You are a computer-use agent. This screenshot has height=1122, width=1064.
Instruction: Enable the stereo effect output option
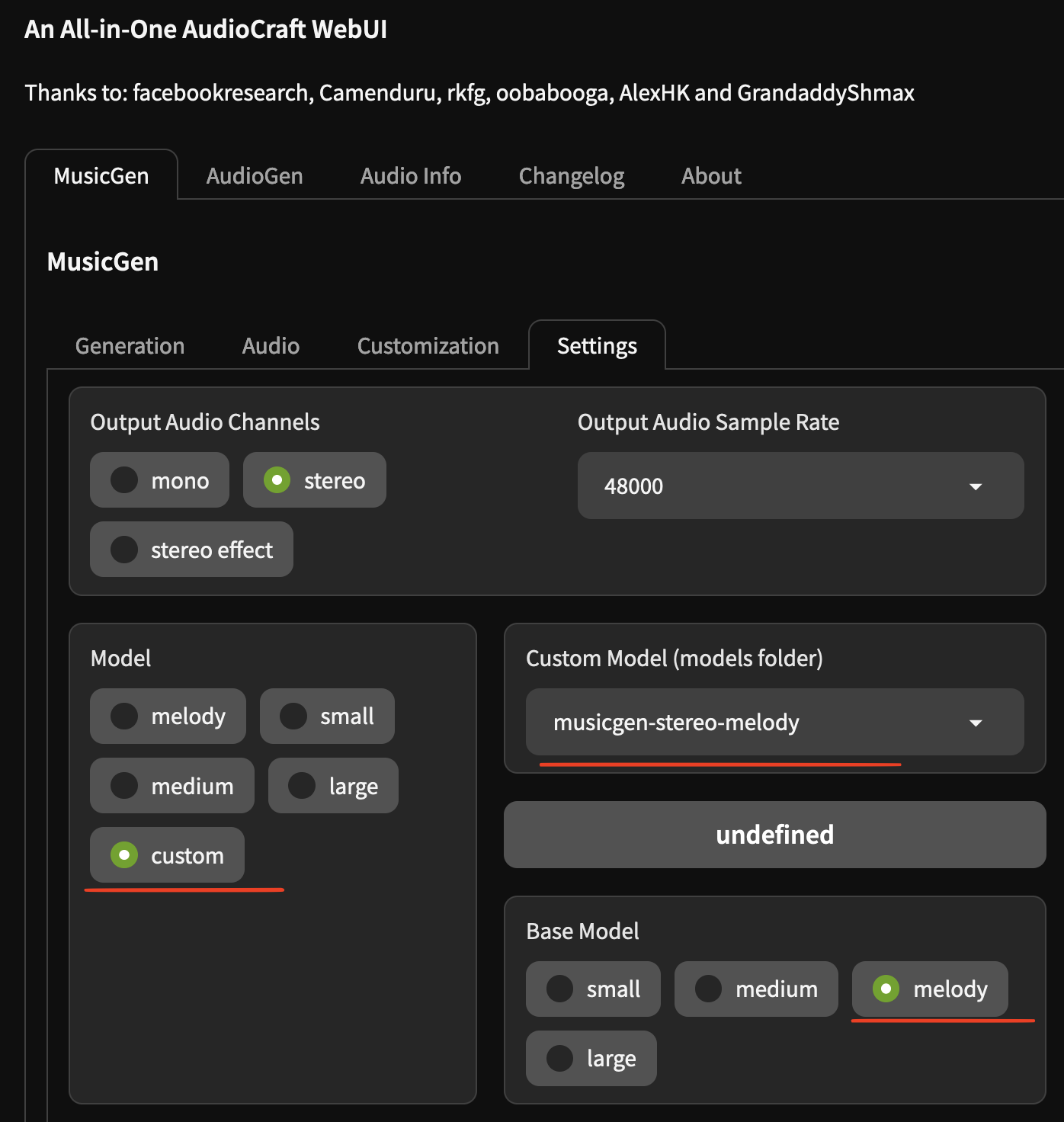click(191, 549)
